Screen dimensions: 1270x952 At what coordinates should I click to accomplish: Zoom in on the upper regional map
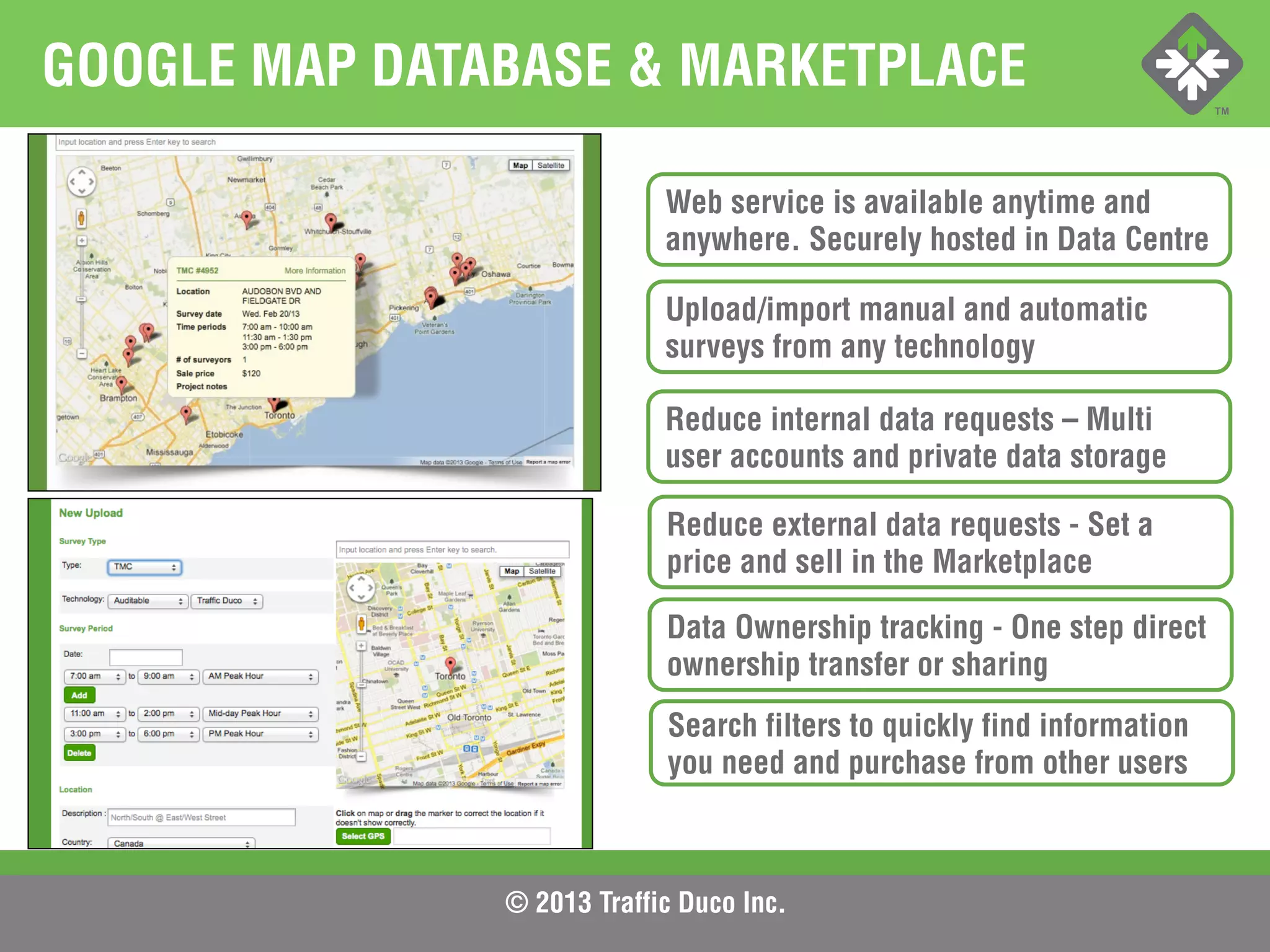pyautogui.click(x=82, y=240)
